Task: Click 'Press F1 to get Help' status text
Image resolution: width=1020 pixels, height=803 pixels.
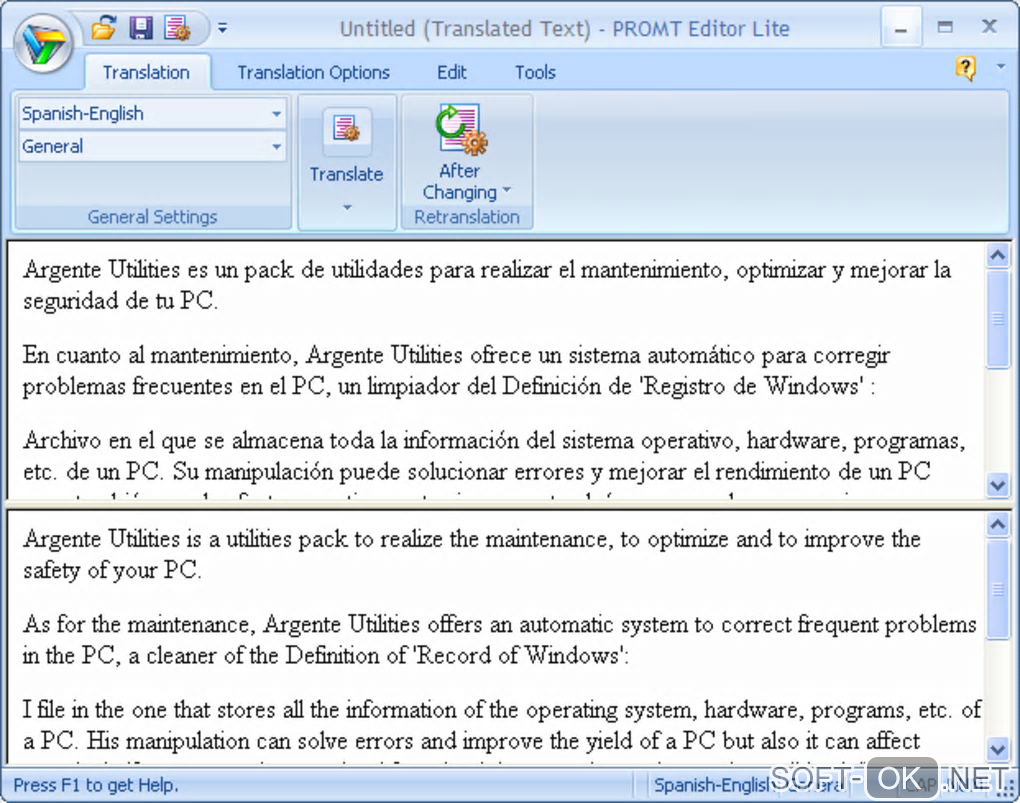Action: [x=94, y=785]
